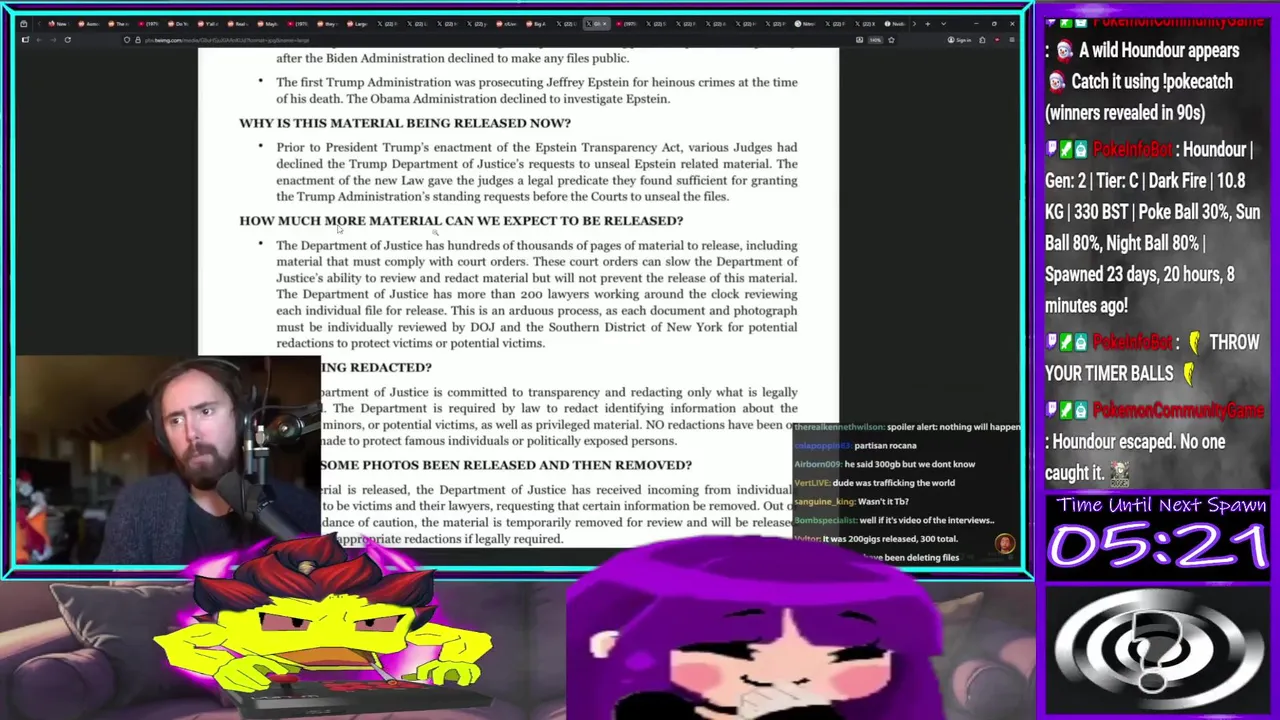The width and height of the screenshot is (1280, 720).
Task: Open the extensions icon in toolbar
Action: [x=982, y=40]
